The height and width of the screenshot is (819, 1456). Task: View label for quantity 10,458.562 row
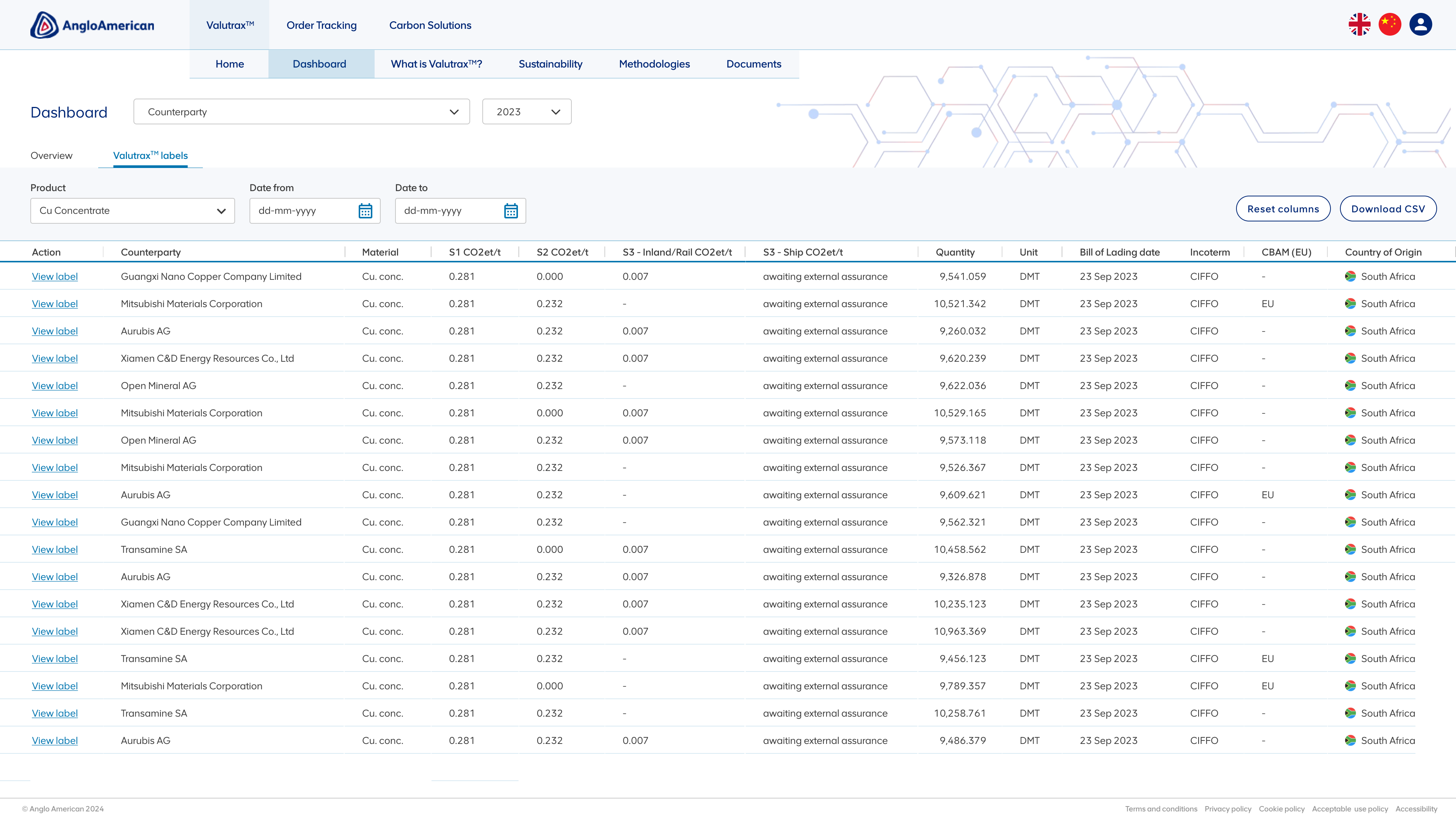[55, 549]
